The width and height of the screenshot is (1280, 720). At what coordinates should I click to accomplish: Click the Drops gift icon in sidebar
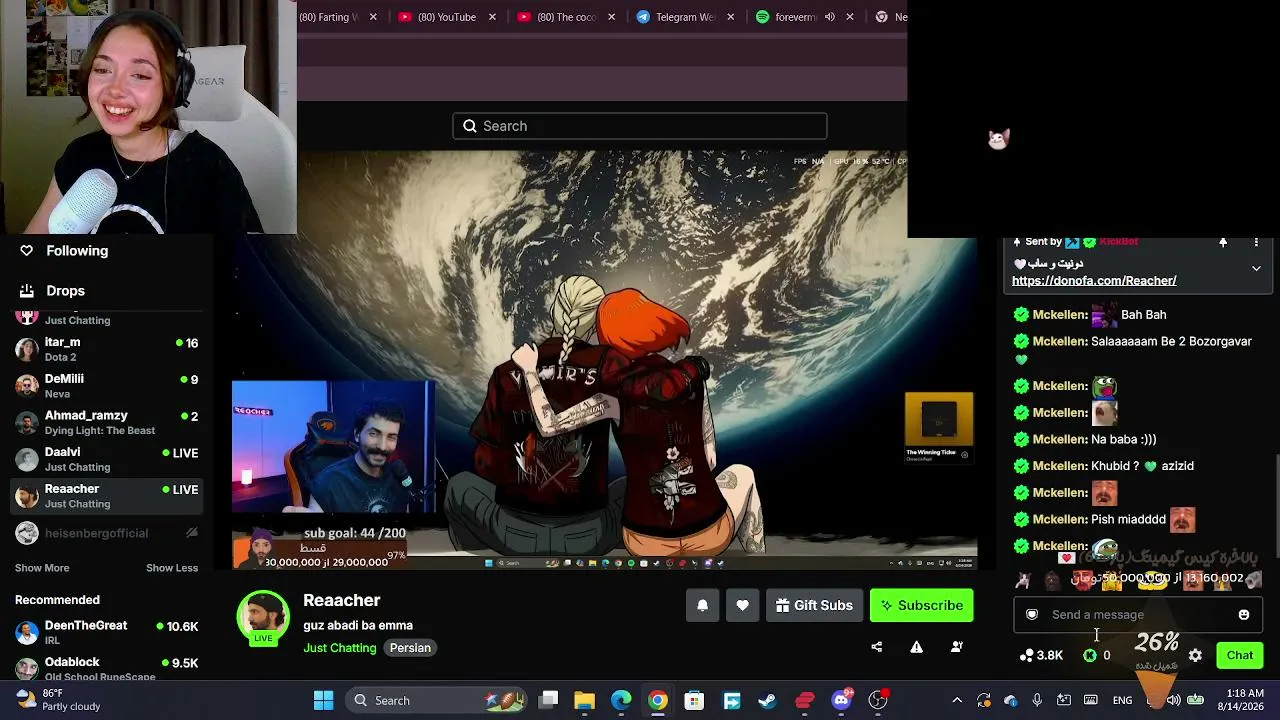coord(27,291)
